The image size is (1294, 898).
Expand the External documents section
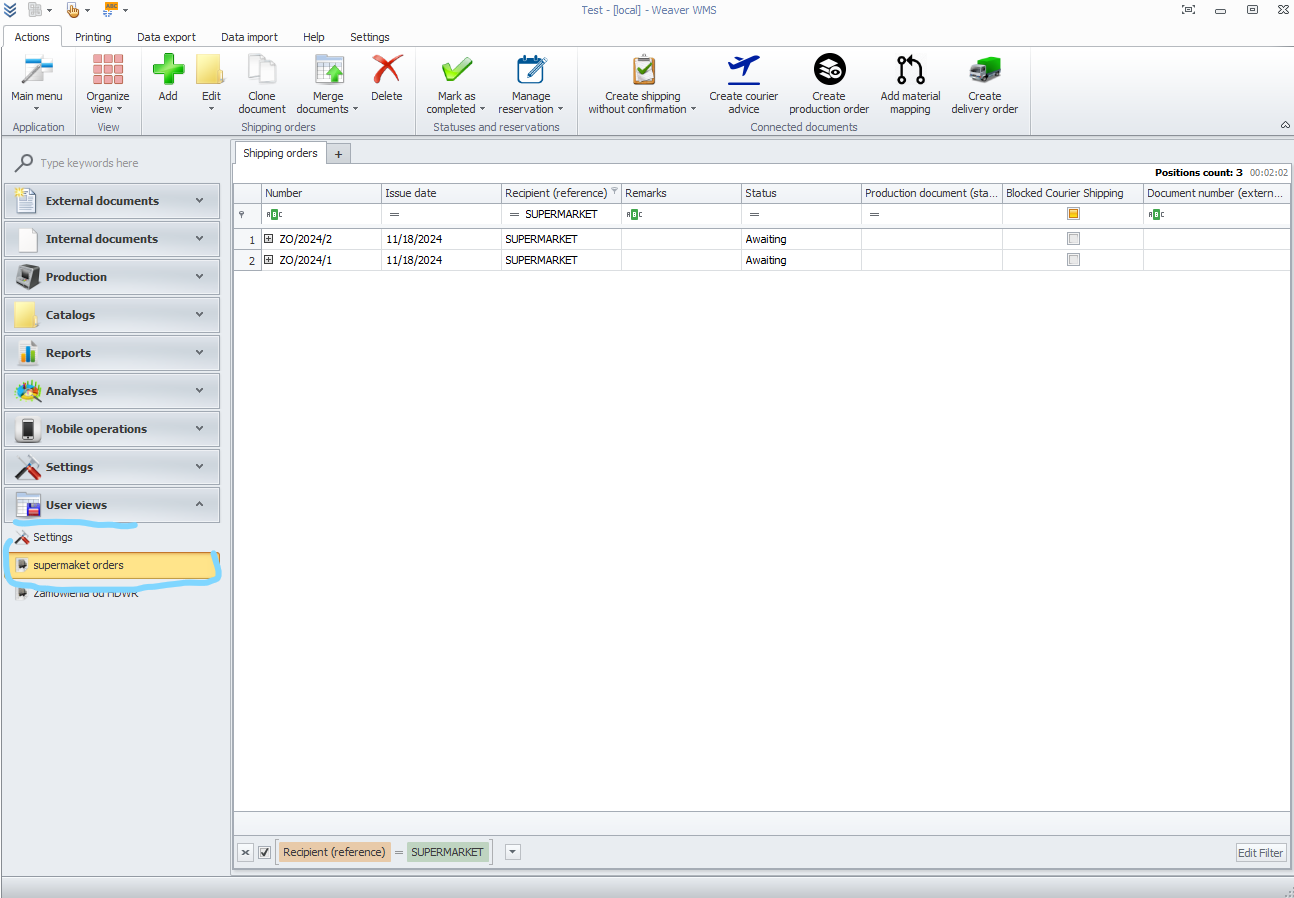[x=112, y=201]
